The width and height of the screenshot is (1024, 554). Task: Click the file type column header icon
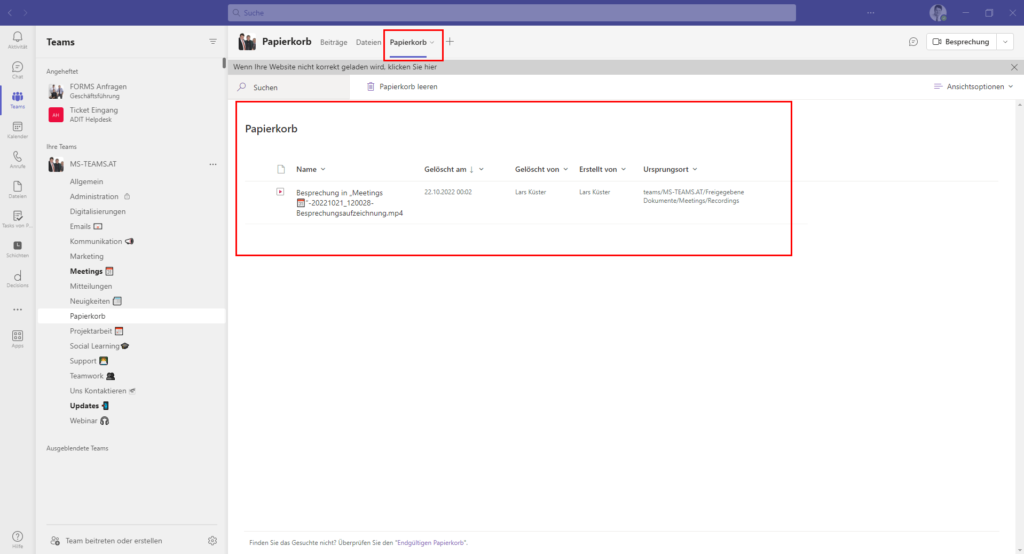point(281,169)
